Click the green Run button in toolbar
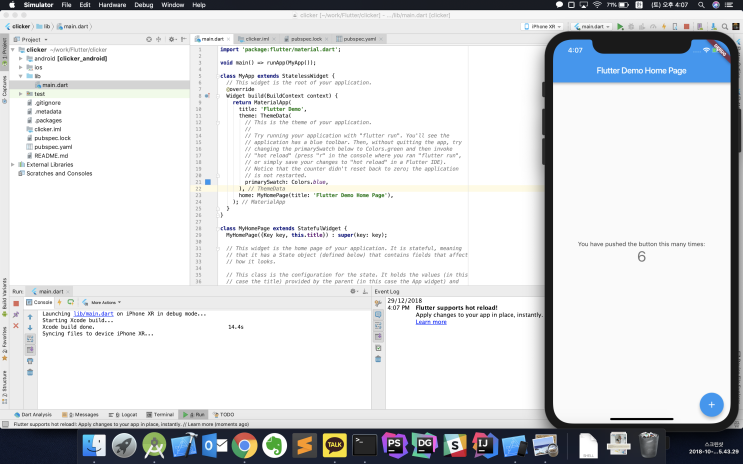The height and width of the screenshot is (464, 743). click(620, 26)
